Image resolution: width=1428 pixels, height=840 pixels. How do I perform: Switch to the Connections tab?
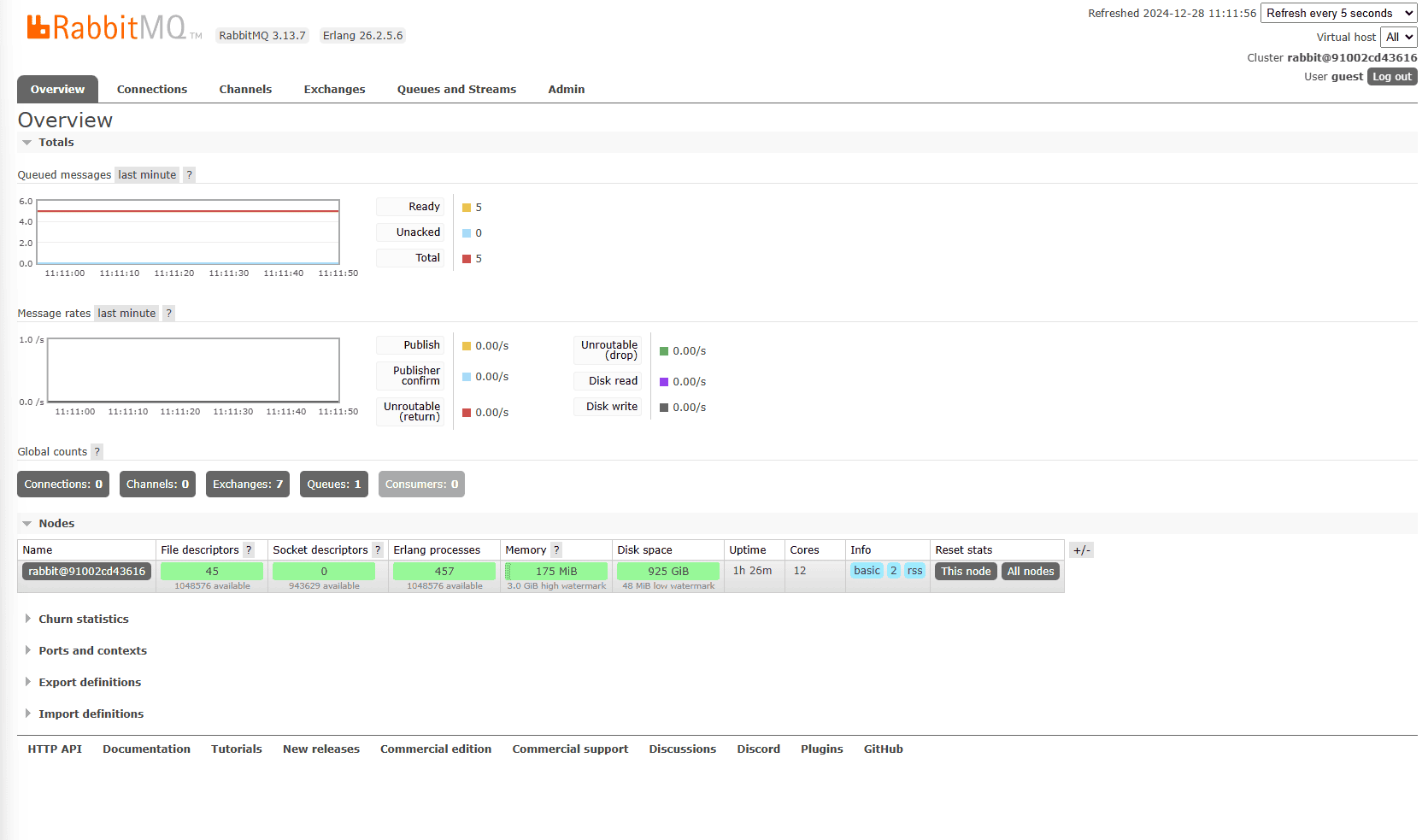152,89
